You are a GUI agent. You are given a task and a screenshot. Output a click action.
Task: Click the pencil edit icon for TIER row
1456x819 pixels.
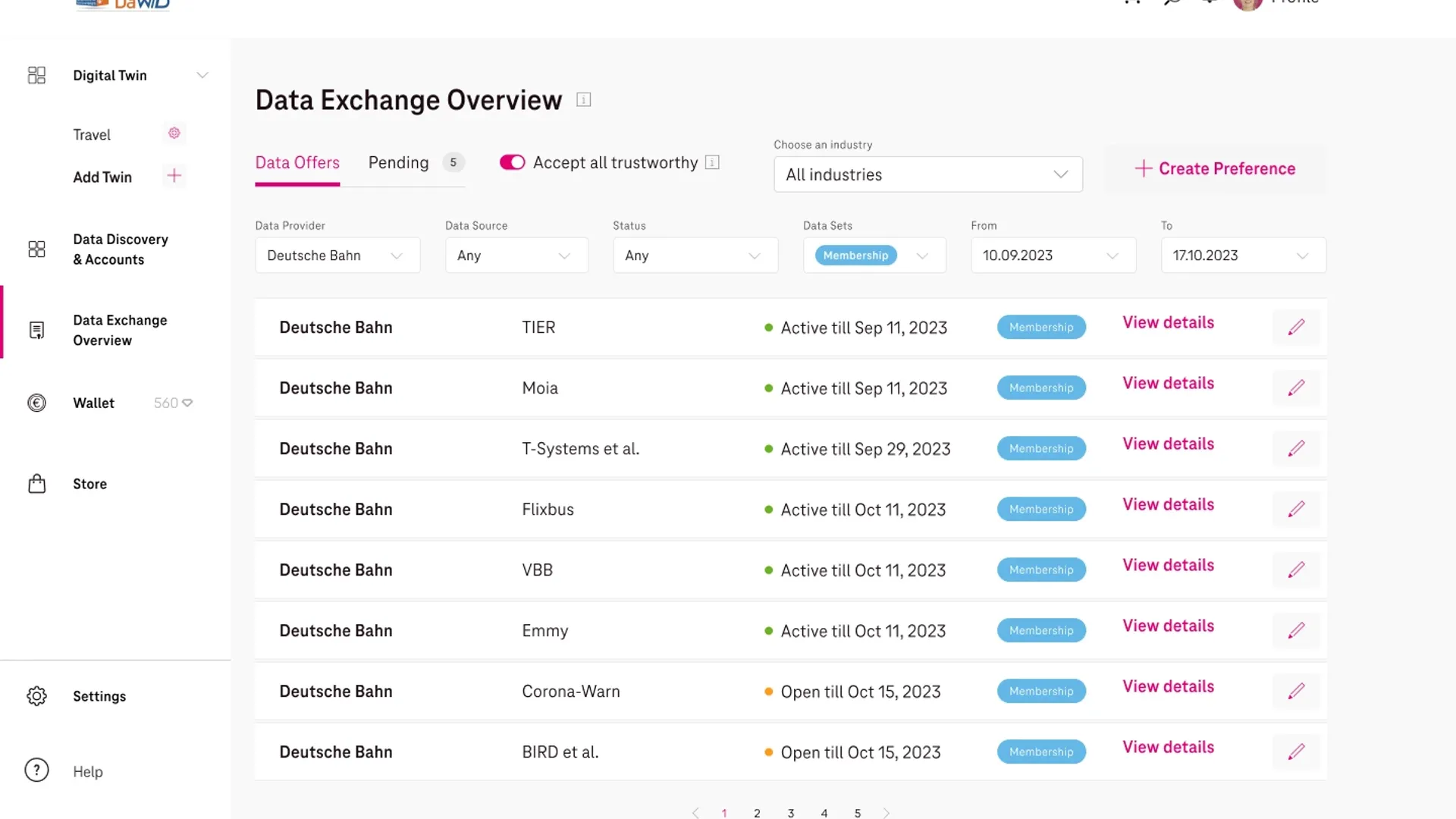[1296, 327]
